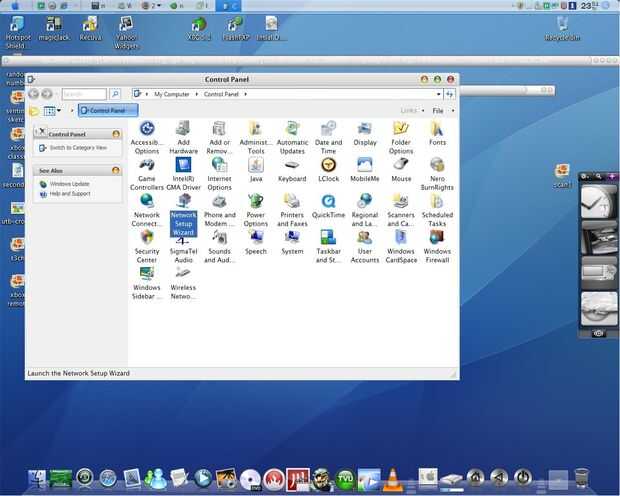Image resolution: width=620 pixels, height=496 pixels.
Task: Open Administrative Tools
Action: click(256, 137)
